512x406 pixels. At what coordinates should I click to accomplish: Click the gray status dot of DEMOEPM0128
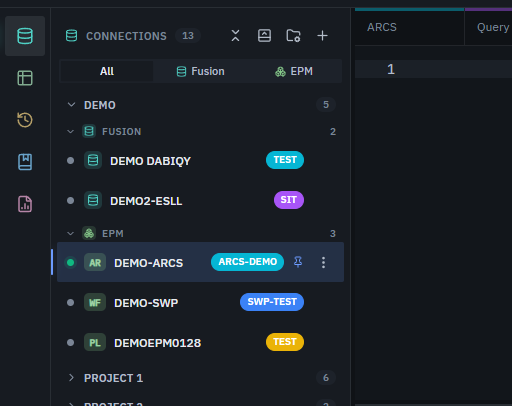[x=70, y=343]
